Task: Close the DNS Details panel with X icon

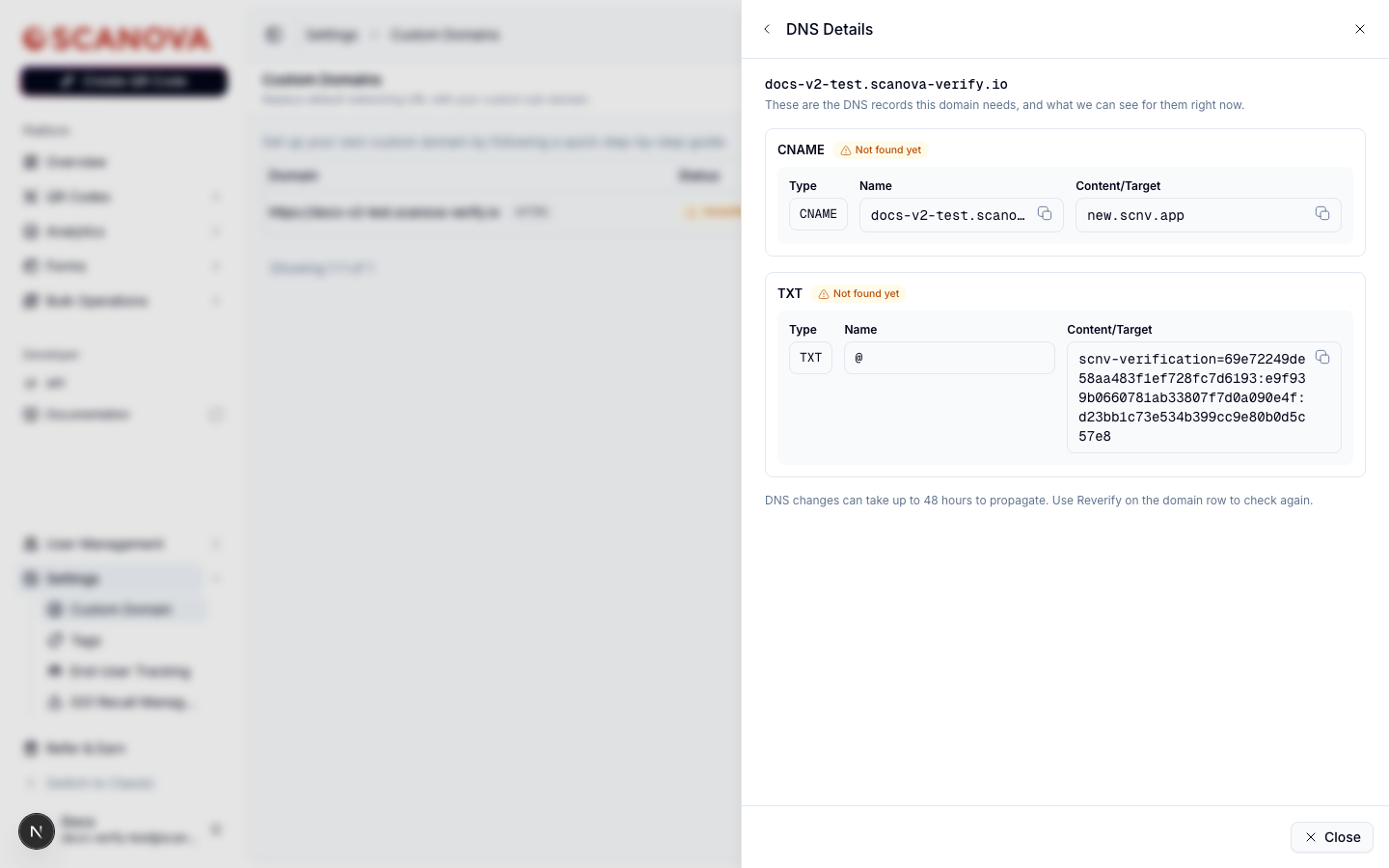Action: tap(1360, 29)
